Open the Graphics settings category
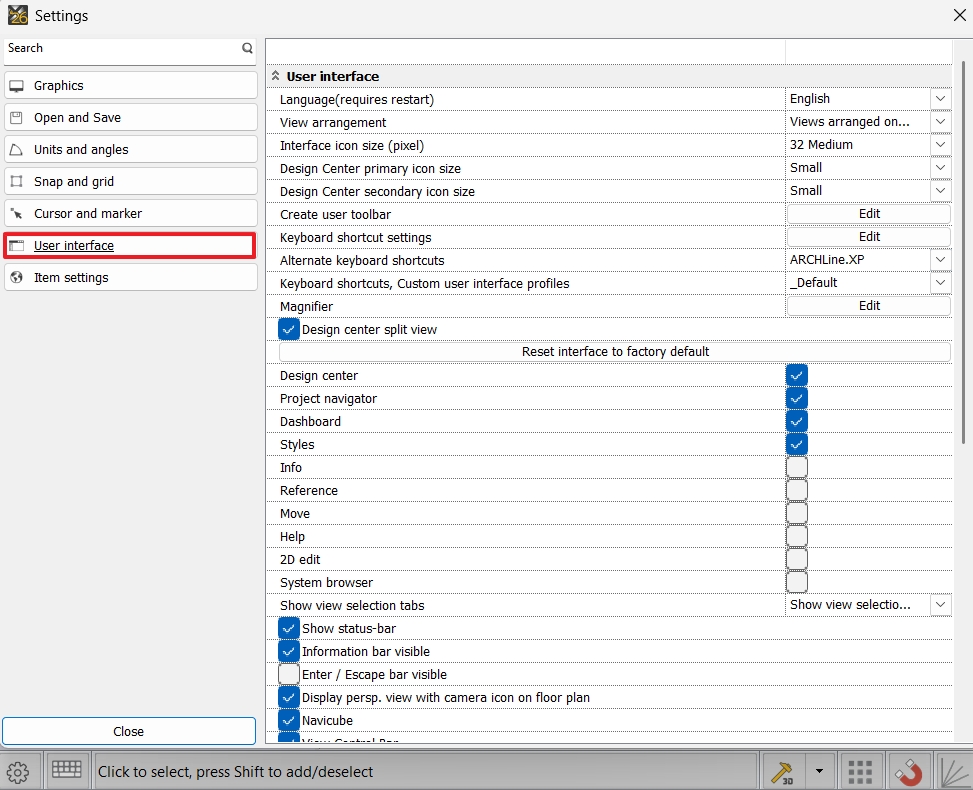The height and width of the screenshot is (790, 973). click(130, 86)
